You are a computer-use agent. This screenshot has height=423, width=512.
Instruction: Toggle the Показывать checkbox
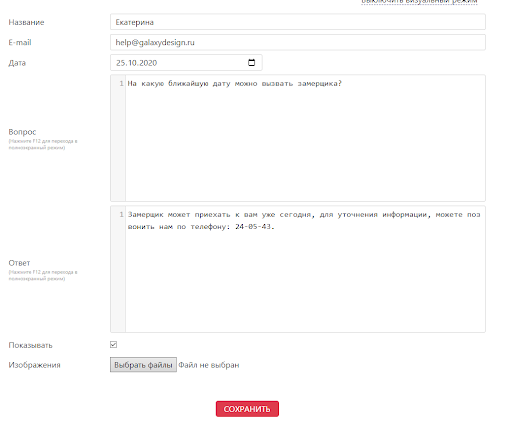(113, 345)
